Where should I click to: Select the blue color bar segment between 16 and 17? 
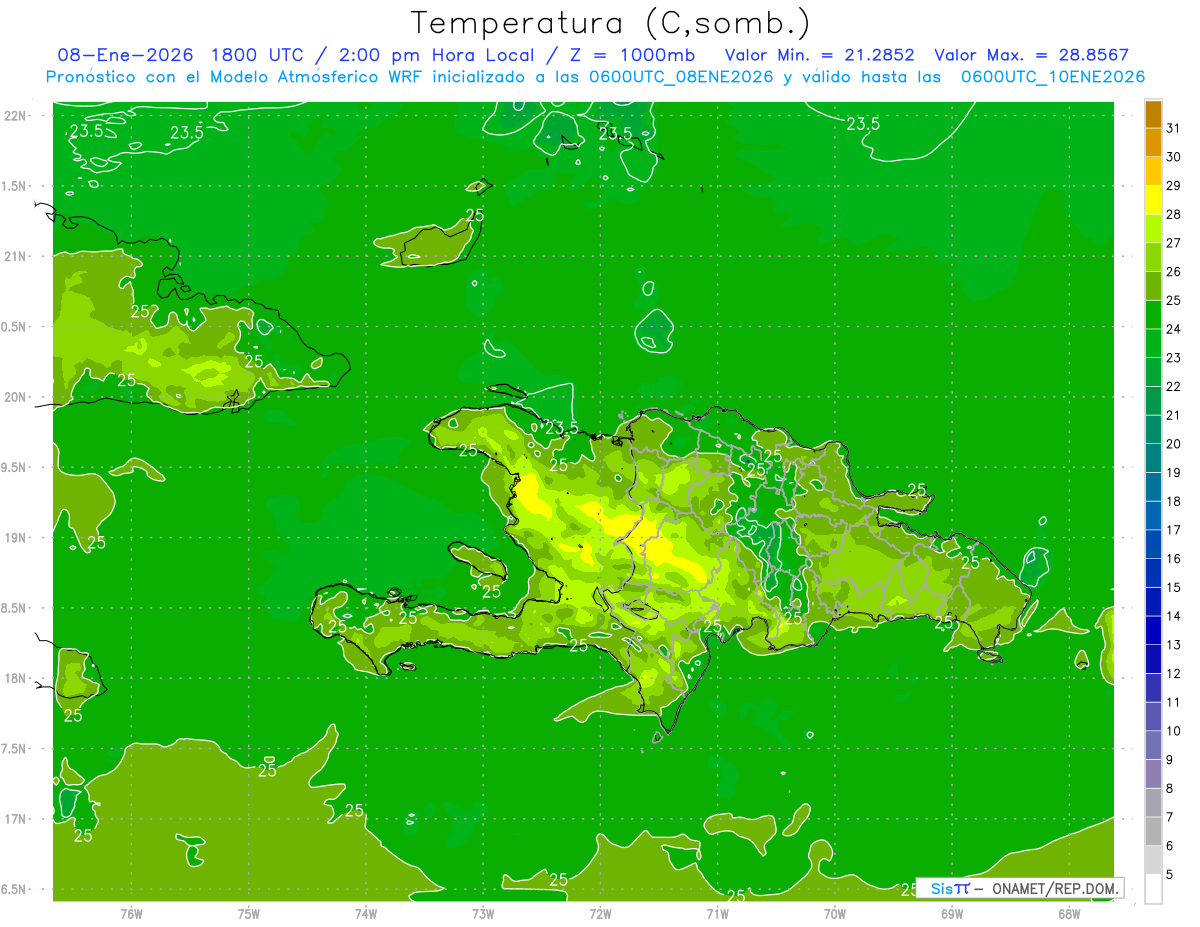point(1153,544)
